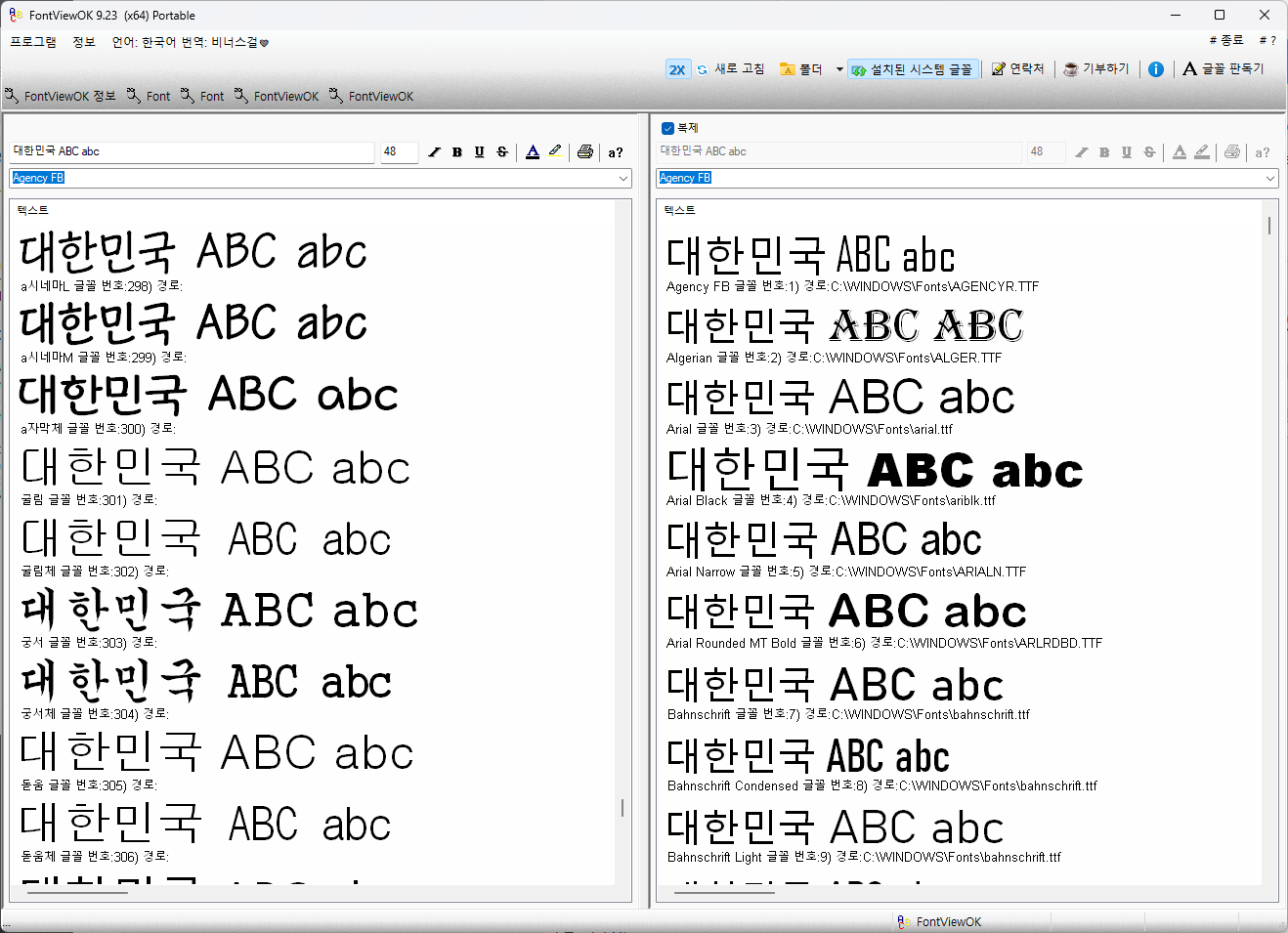
Task: Click the right pane greyed highlight color icon
Action: (x=1202, y=152)
